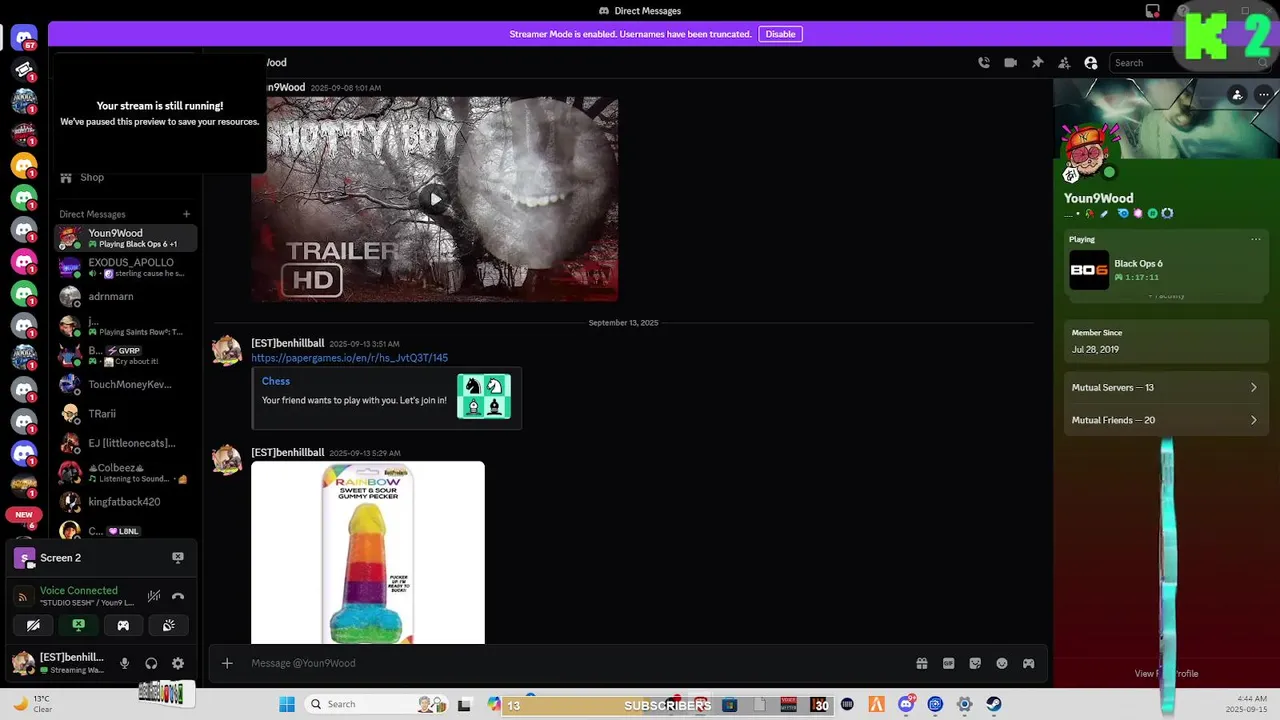Open weather widget showing 13°C
This screenshot has width=1280, height=720.
pyautogui.click(x=32, y=704)
